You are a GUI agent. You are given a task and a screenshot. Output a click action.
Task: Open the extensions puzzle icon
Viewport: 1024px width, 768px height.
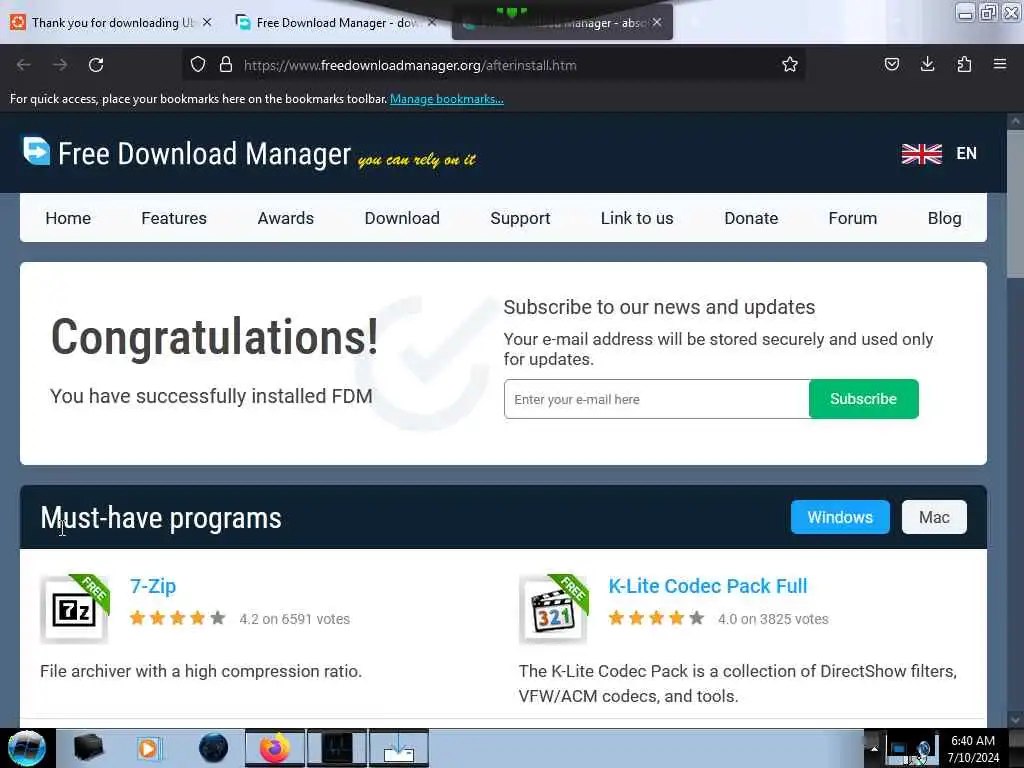tap(964, 64)
